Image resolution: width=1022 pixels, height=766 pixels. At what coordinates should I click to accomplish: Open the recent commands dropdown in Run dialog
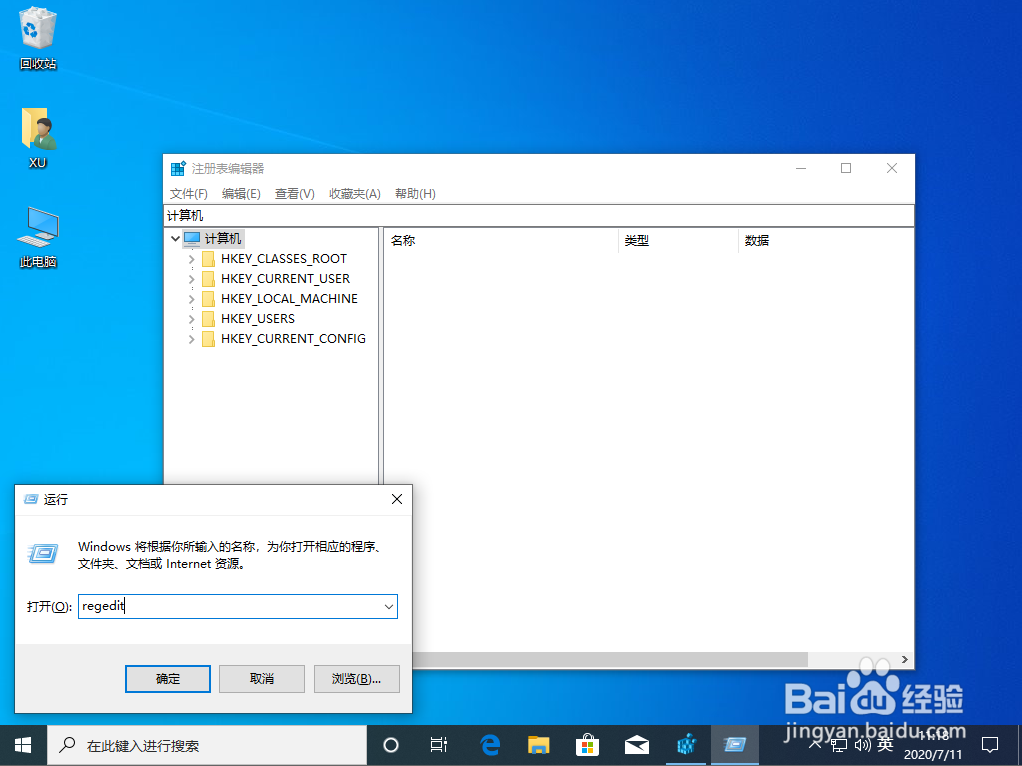389,606
